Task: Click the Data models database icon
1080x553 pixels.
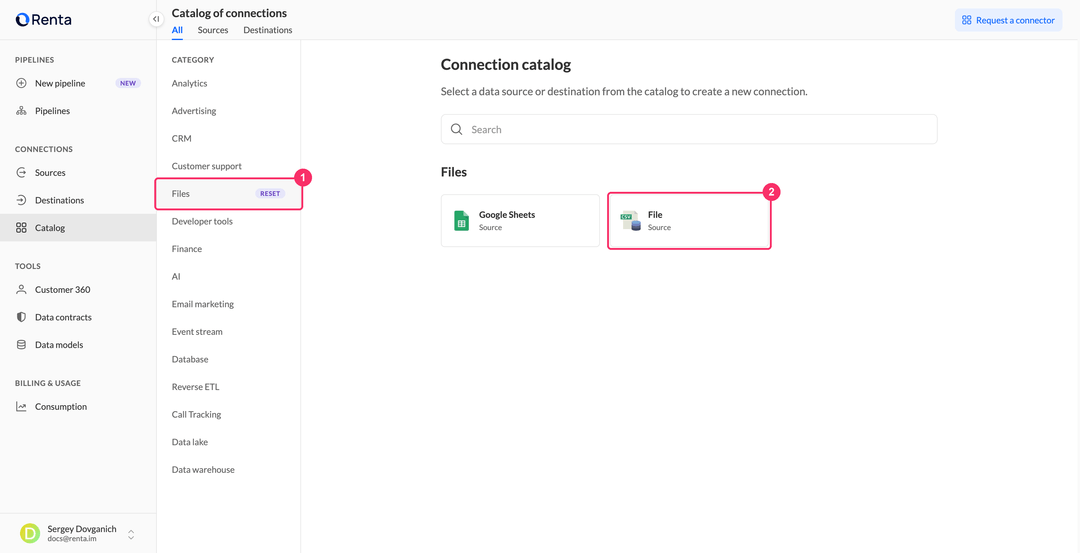Action: click(21, 345)
